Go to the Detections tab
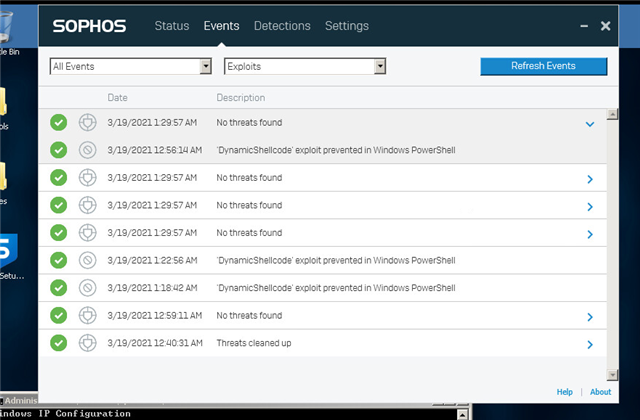Viewport: 640px width, 420px height. [x=282, y=26]
